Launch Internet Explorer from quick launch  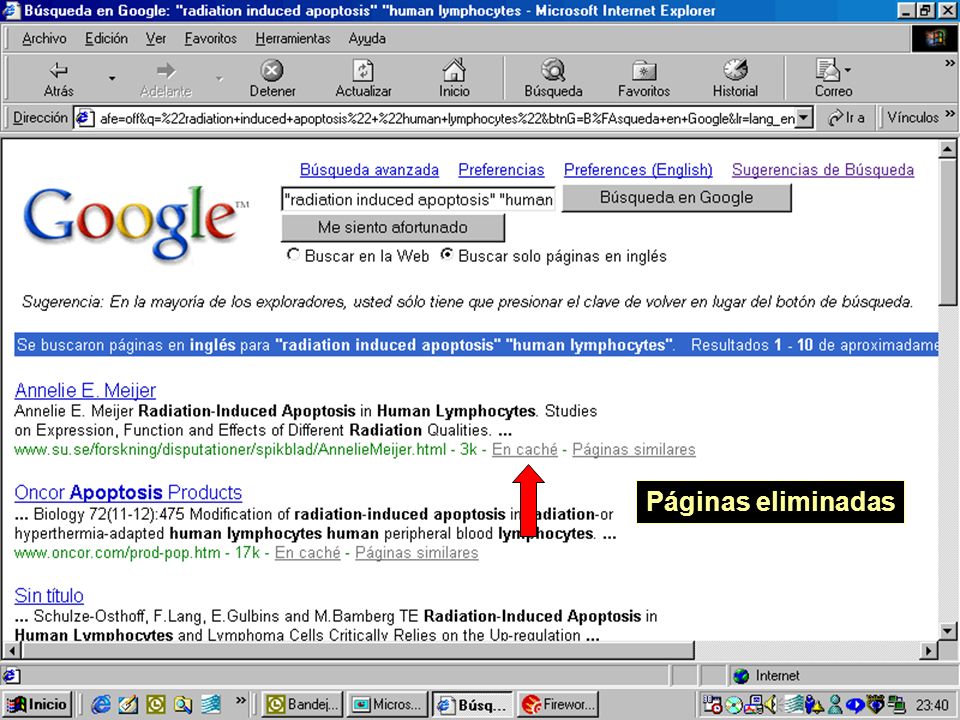click(100, 705)
